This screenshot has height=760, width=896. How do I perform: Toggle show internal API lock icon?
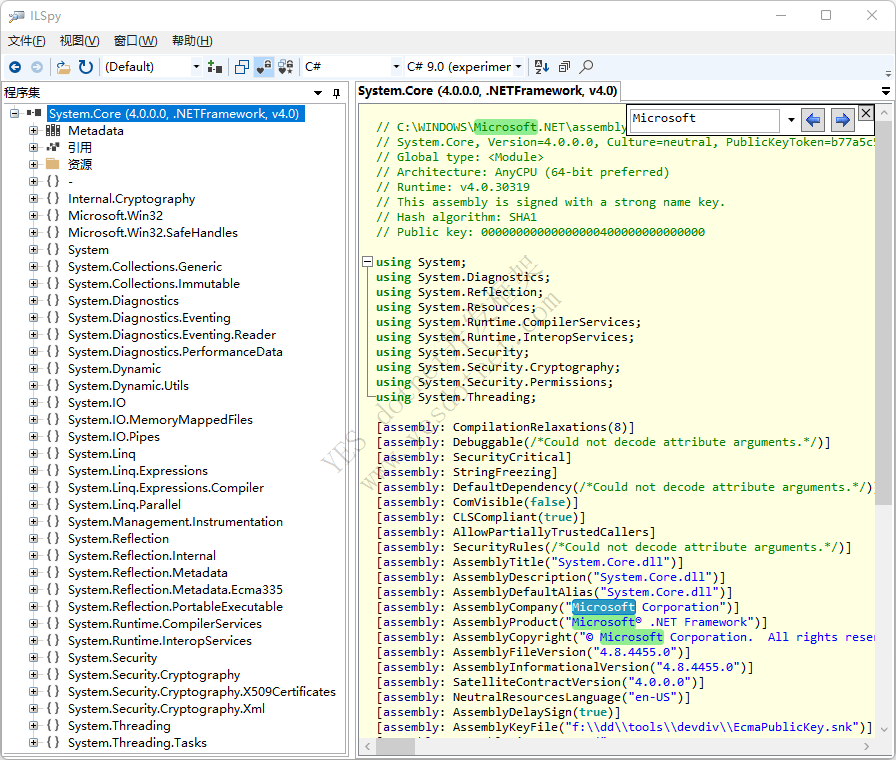(263, 67)
